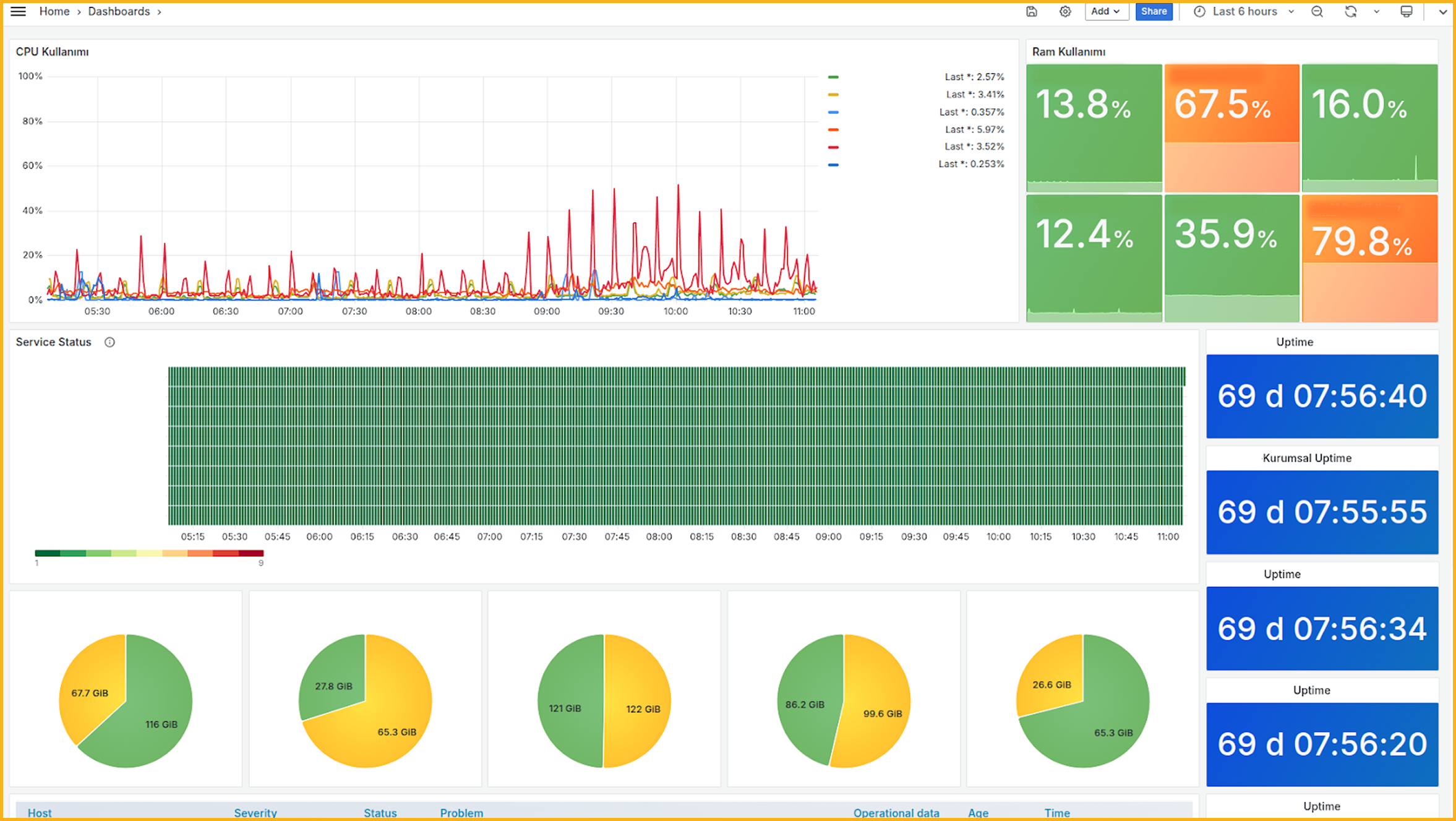Click the info icon on Service Status panel

109,342
